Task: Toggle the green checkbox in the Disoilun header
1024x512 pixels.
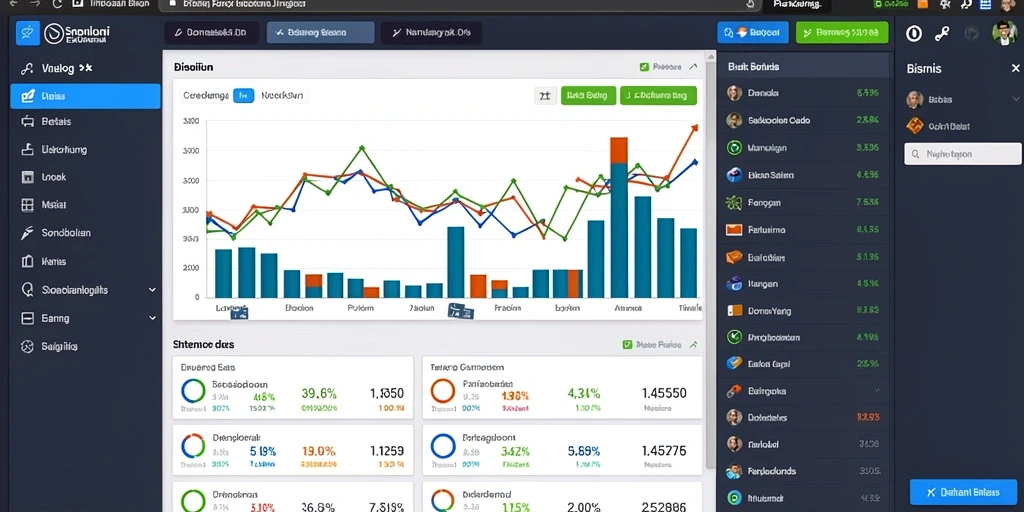Action: coord(645,67)
